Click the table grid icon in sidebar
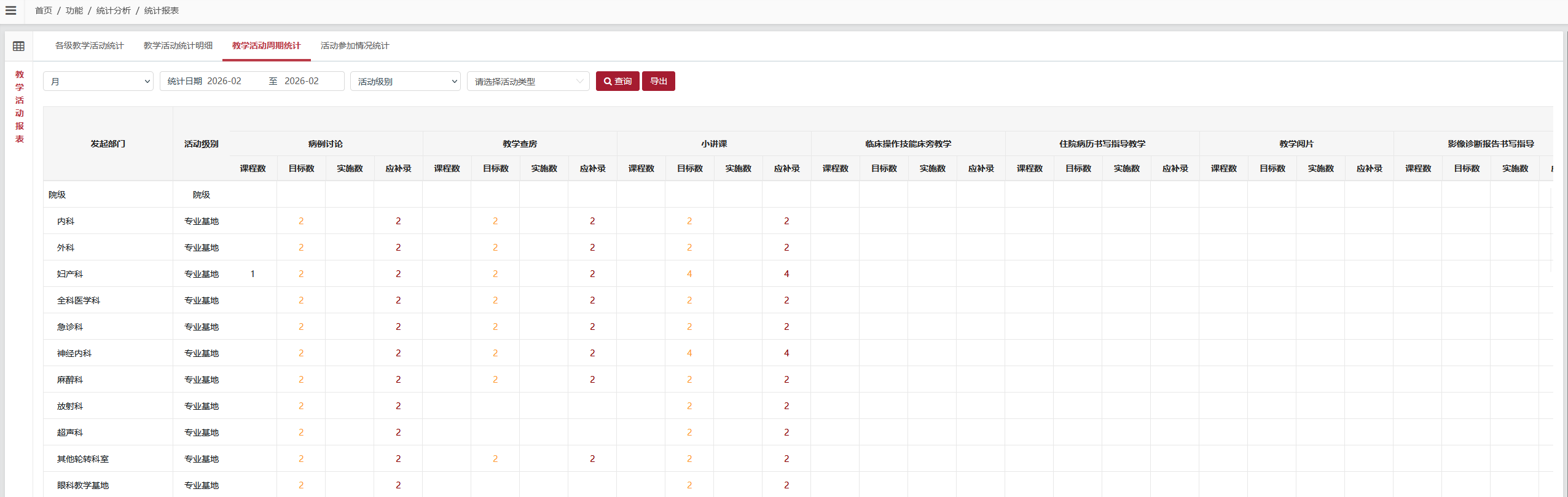The height and width of the screenshot is (497, 1568). click(19, 46)
